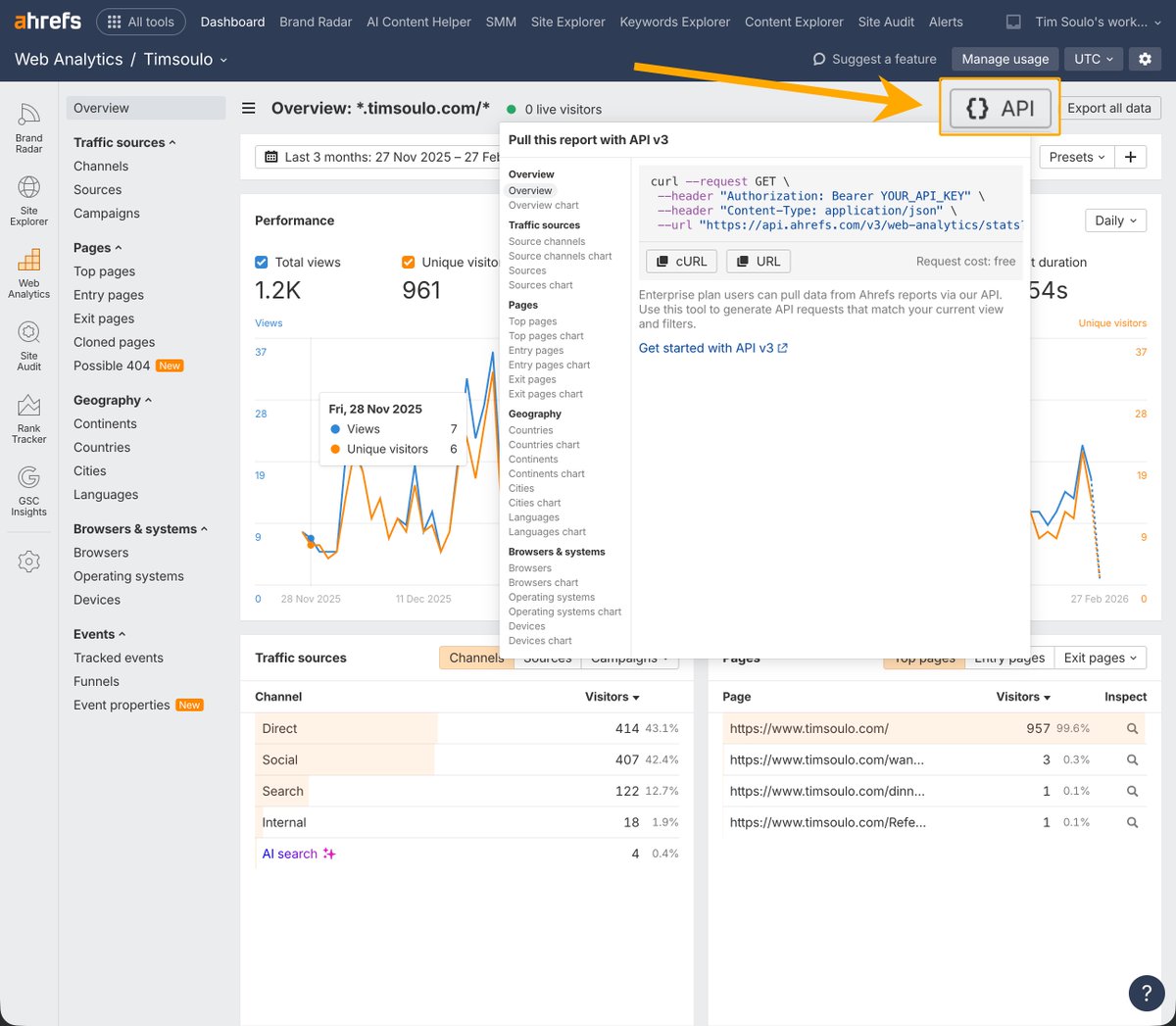Toggle the hamburger menu beside Overview title
The image size is (1176, 1026).
pos(249,109)
